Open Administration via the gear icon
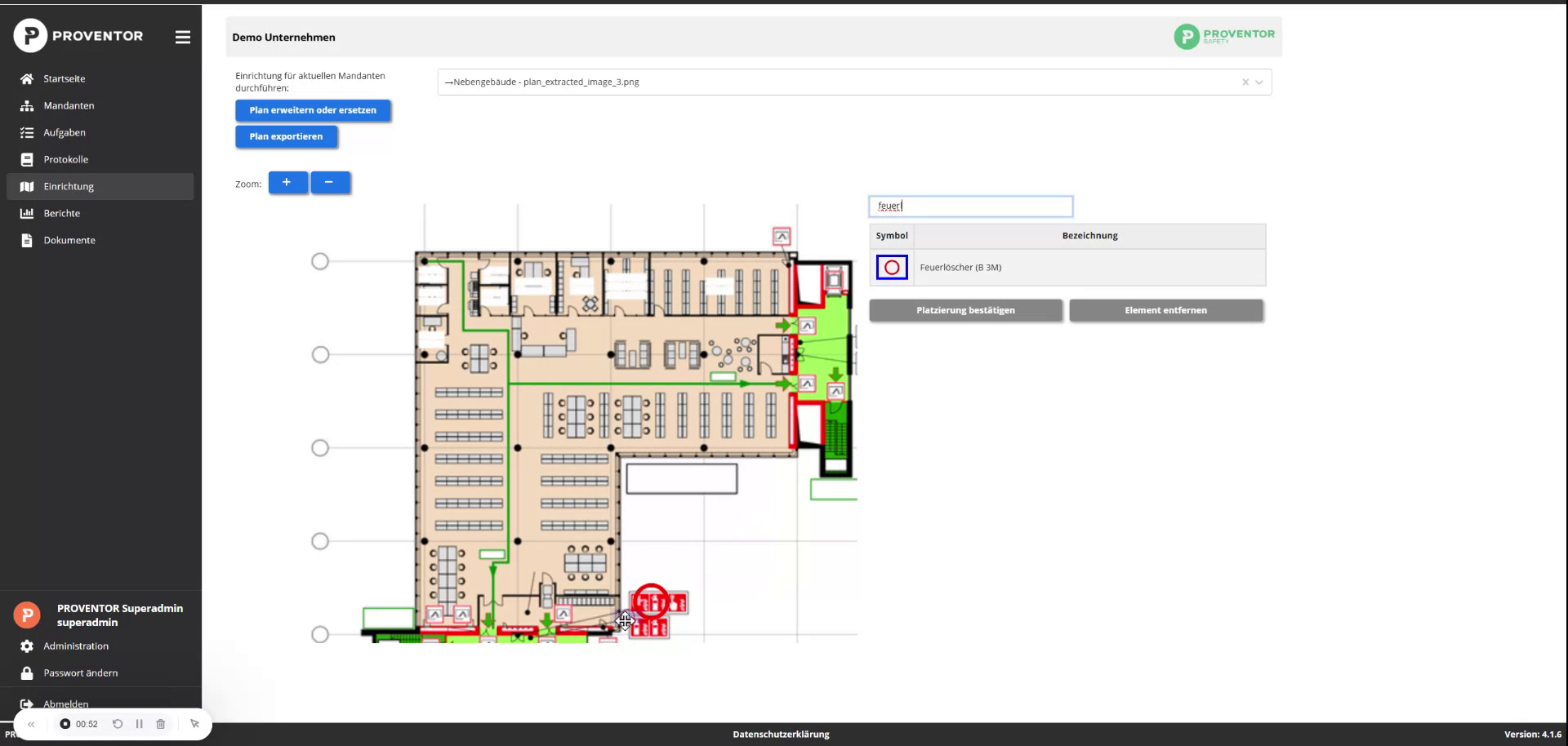The width and height of the screenshot is (1568, 746). tap(27, 646)
